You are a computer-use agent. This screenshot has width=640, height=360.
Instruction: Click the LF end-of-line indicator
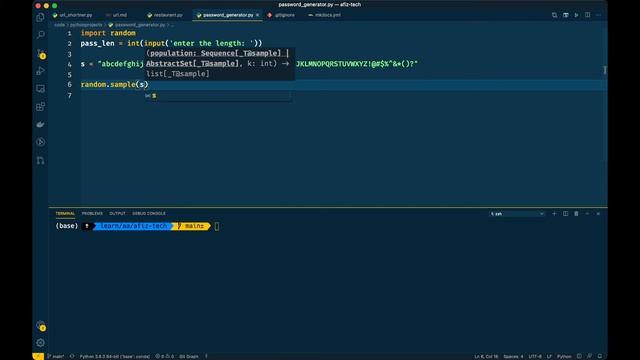point(549,356)
